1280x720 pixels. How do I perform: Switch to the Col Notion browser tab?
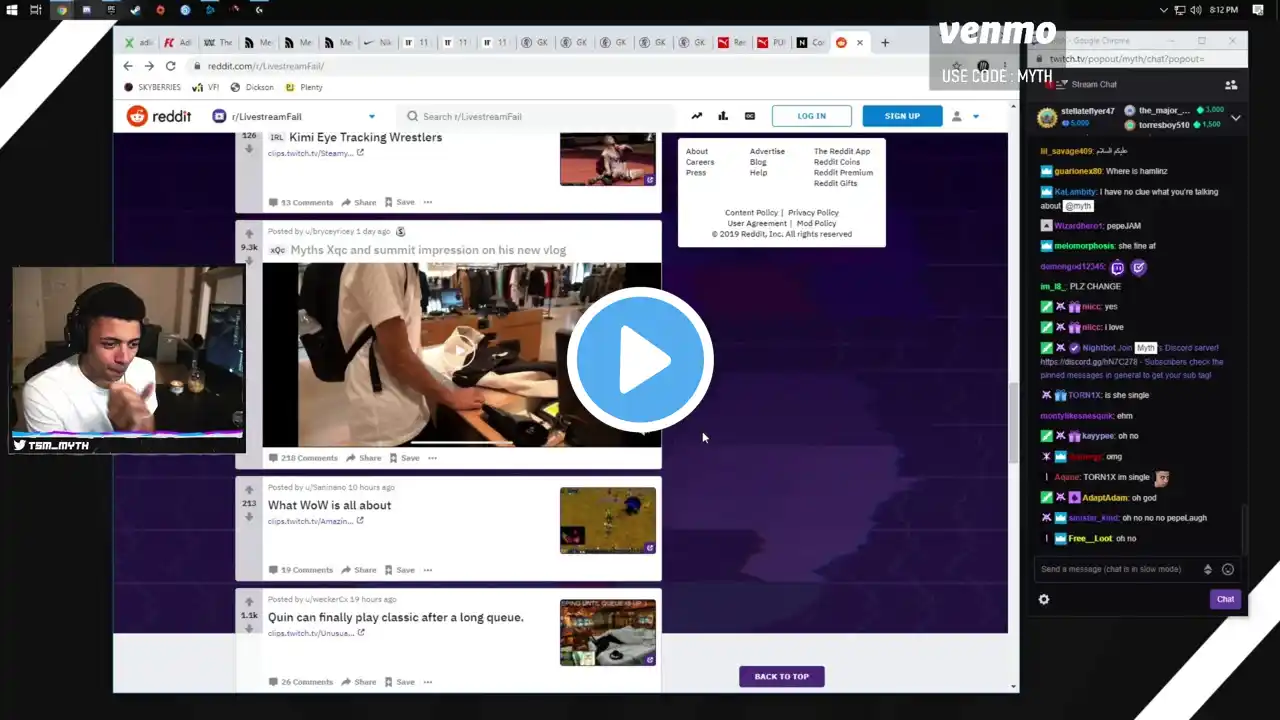coord(811,43)
